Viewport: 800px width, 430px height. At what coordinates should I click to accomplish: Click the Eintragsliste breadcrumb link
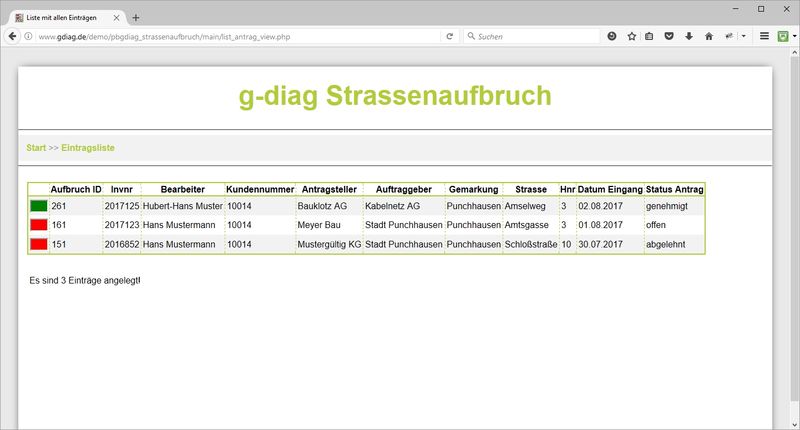88,147
